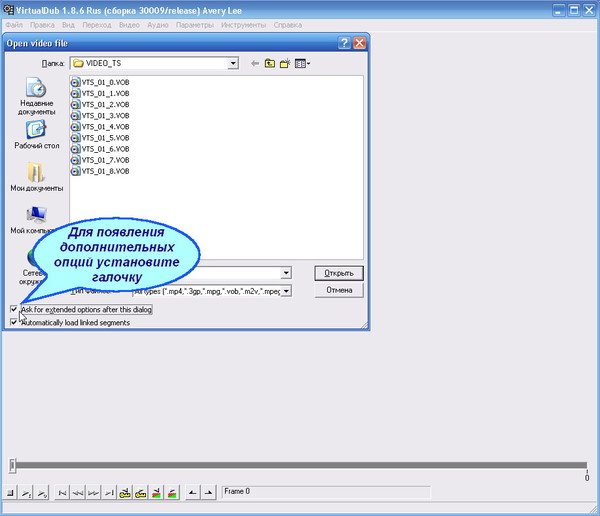Open the Аудио menu

point(158,25)
